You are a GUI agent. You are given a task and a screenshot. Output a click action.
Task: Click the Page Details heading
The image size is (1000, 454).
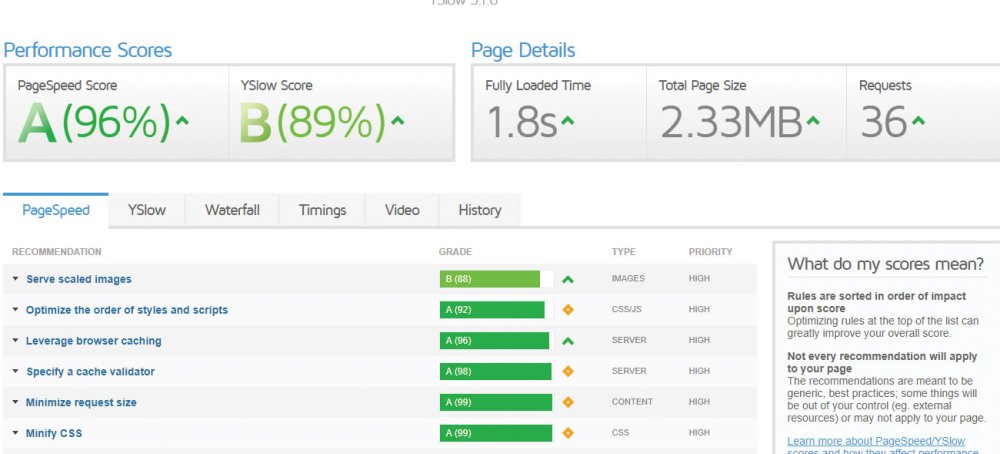523,50
